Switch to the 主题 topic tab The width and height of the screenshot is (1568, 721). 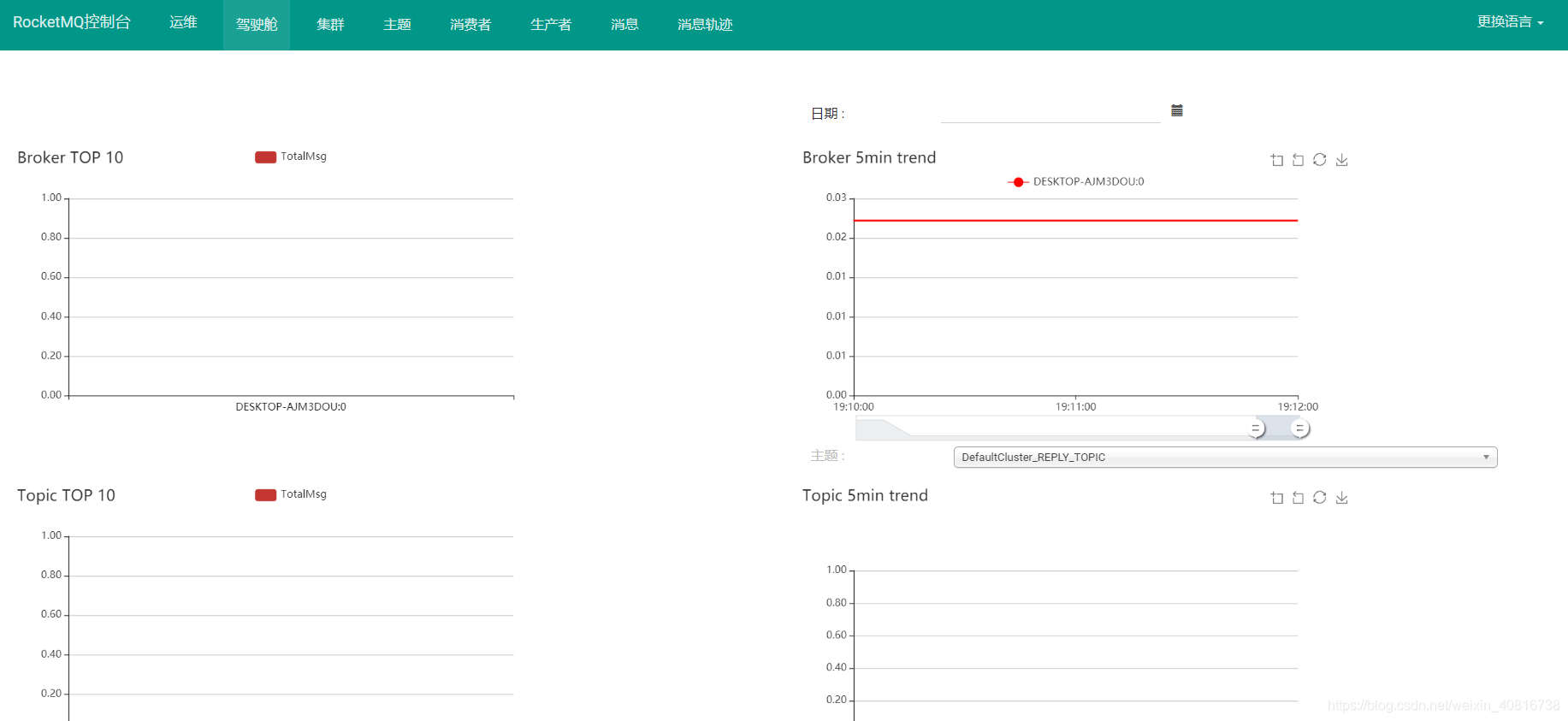pos(397,25)
